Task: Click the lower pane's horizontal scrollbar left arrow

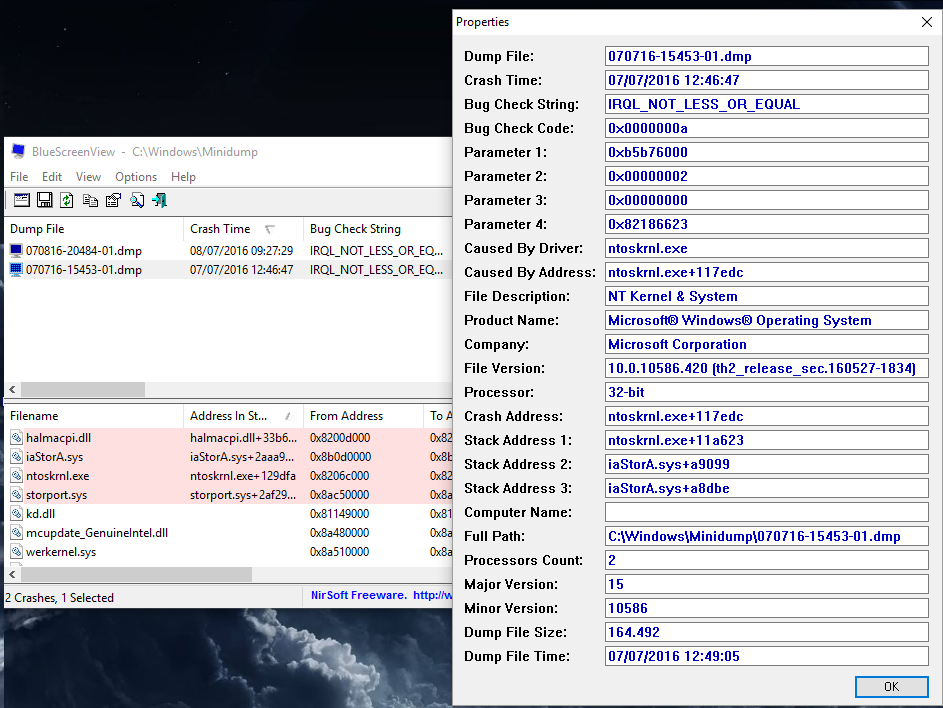Action: (x=11, y=574)
